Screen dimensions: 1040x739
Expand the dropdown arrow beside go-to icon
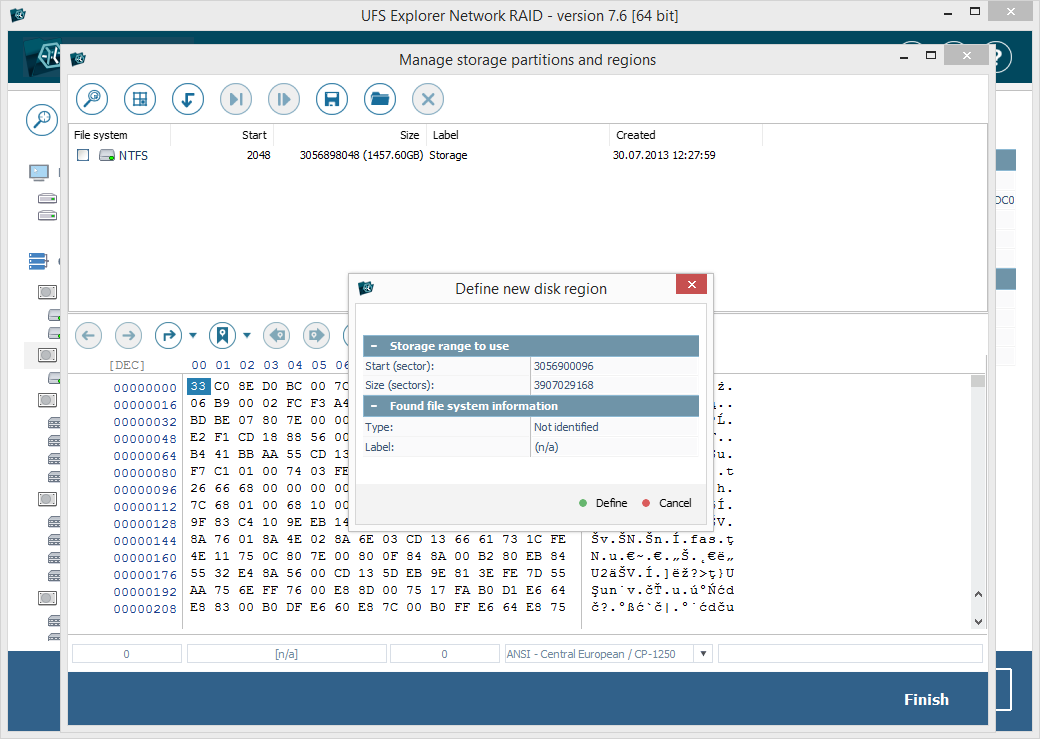coord(192,335)
